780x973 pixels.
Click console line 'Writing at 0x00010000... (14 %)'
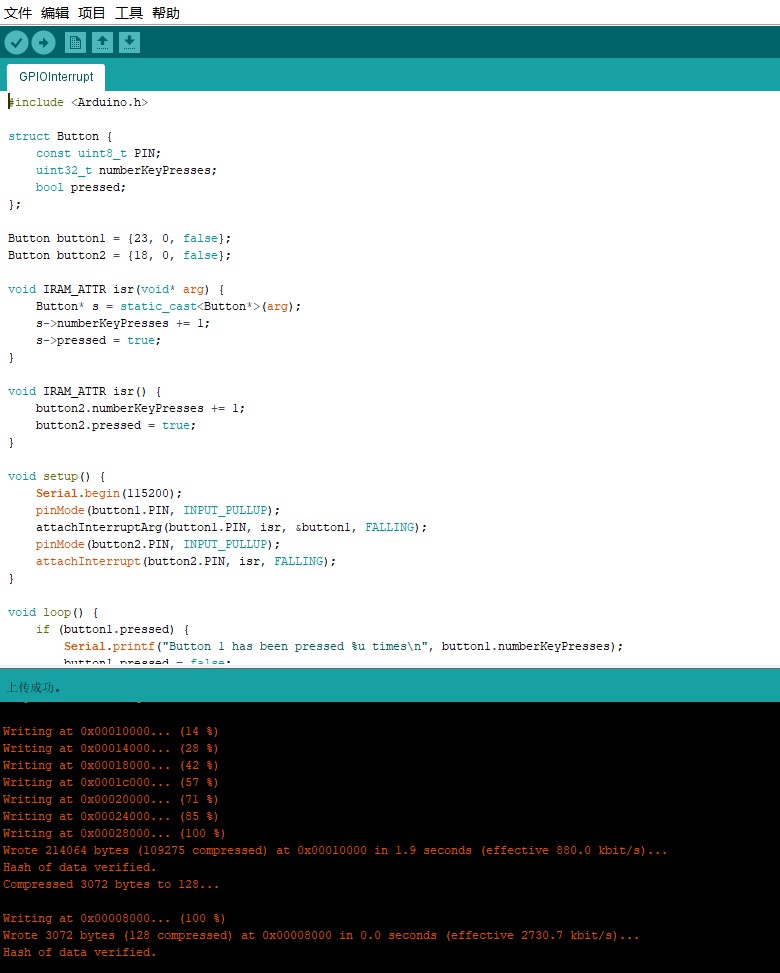pos(110,732)
